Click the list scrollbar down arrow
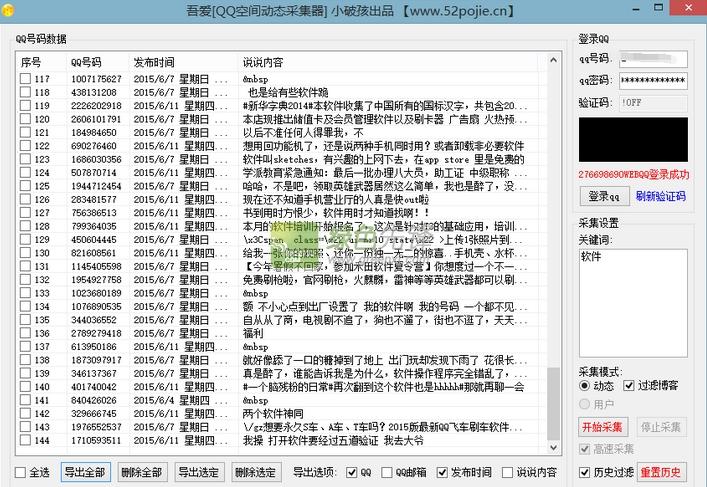Screen dimensions: 707x487 (553, 448)
